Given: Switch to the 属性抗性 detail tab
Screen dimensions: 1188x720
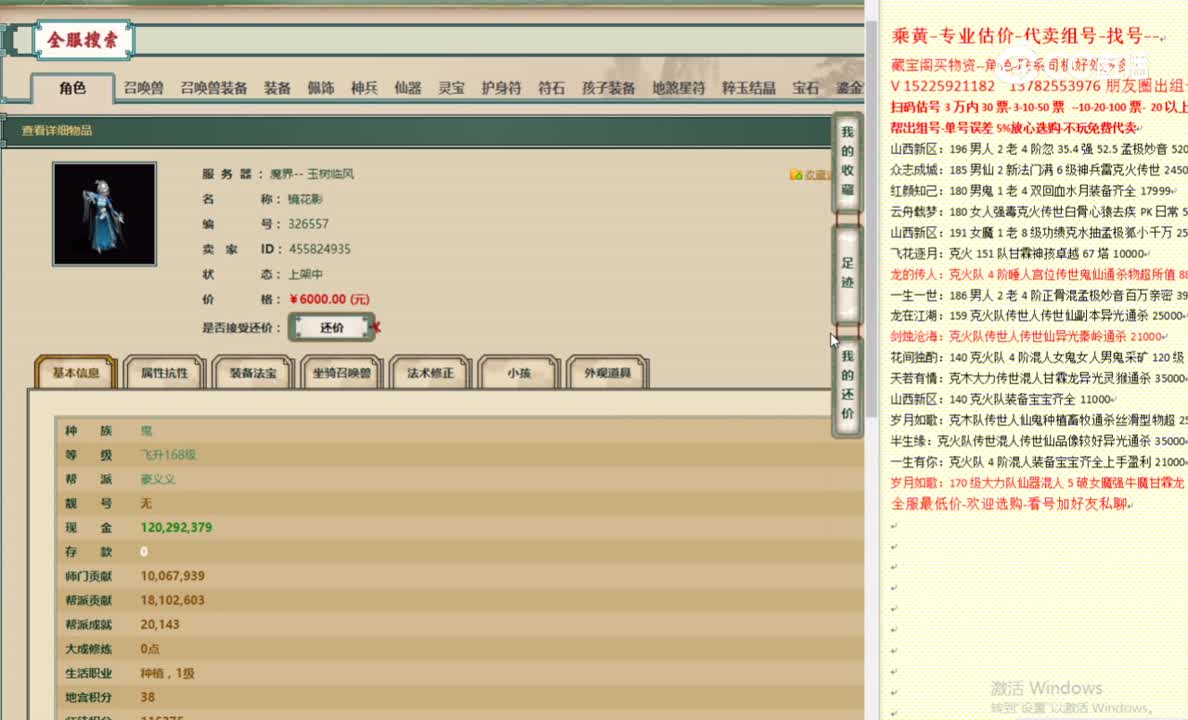Looking at the screenshot, I should (164, 373).
